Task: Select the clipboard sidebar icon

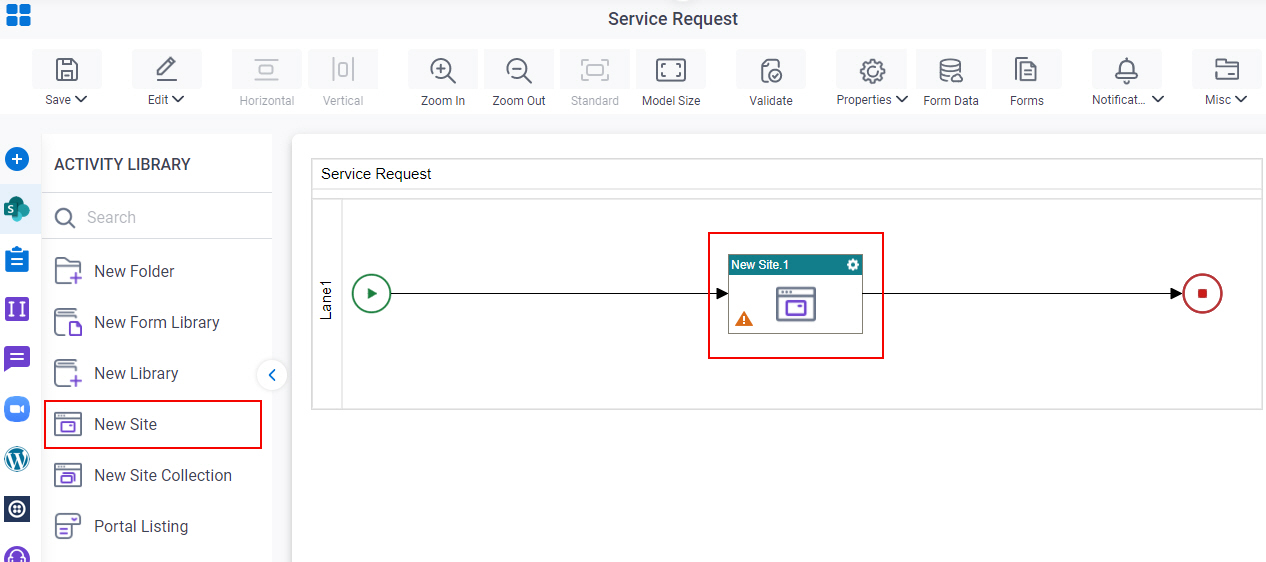Action: (x=17, y=259)
